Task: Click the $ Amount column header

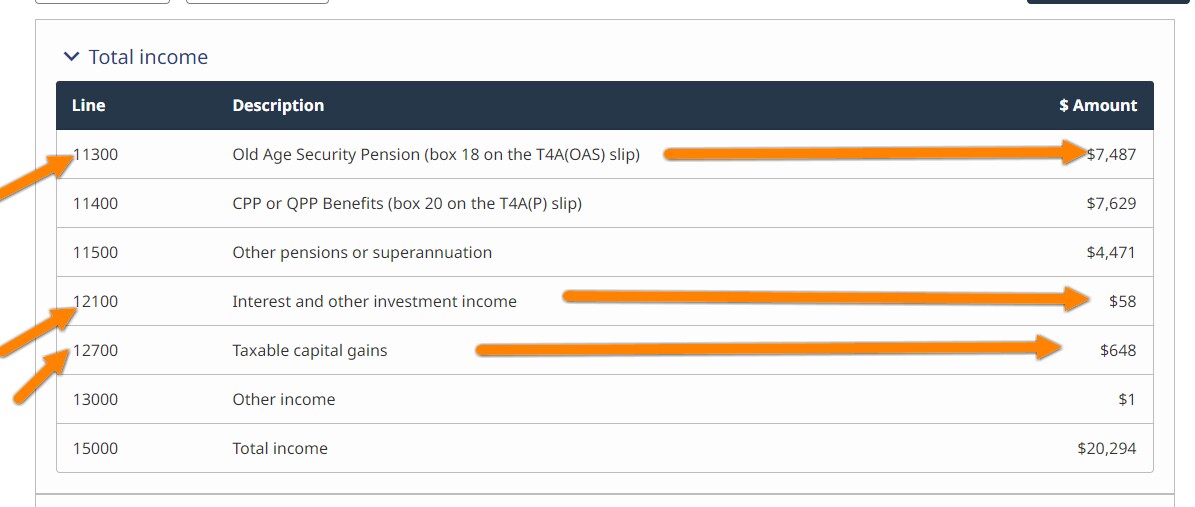Action: coord(1097,105)
